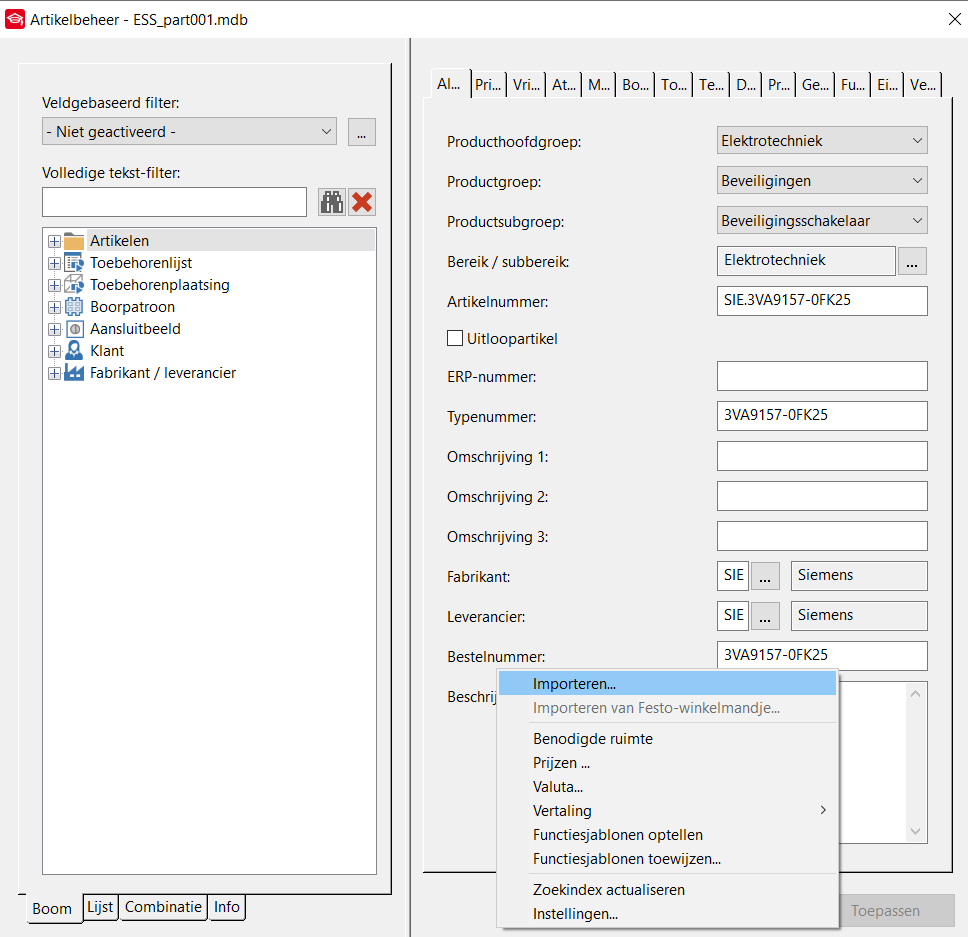Open the To... tab

(674, 85)
